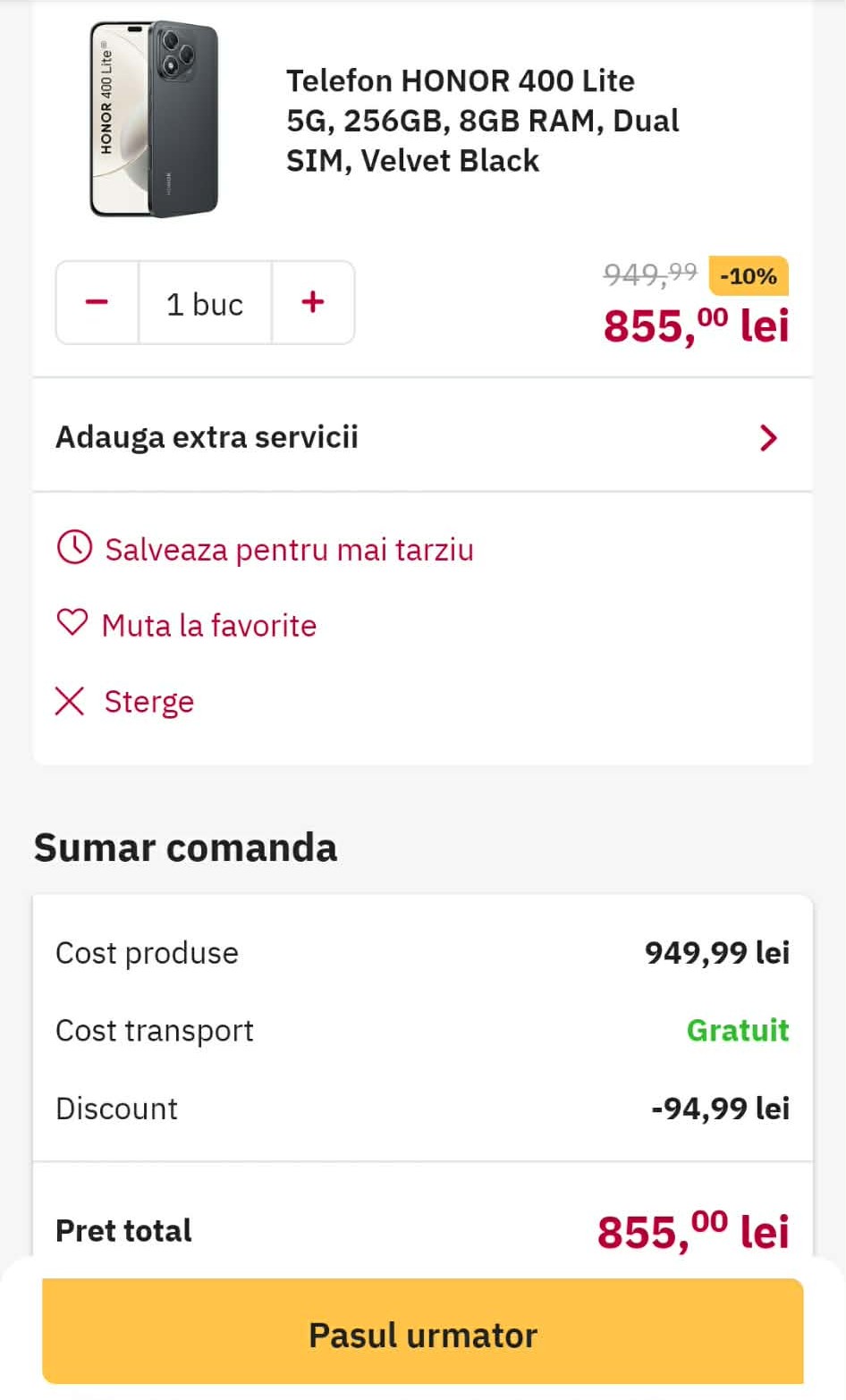This screenshot has width=846, height=1400.
Task: Open the HONOR 400 Lite phone thumbnail
Action: coord(154,119)
